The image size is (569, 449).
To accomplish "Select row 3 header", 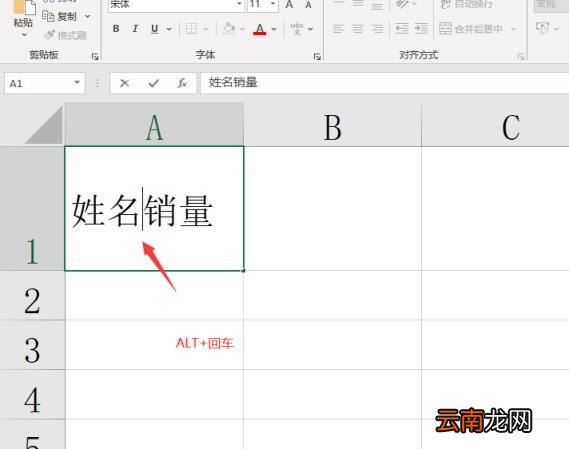I will [32, 345].
